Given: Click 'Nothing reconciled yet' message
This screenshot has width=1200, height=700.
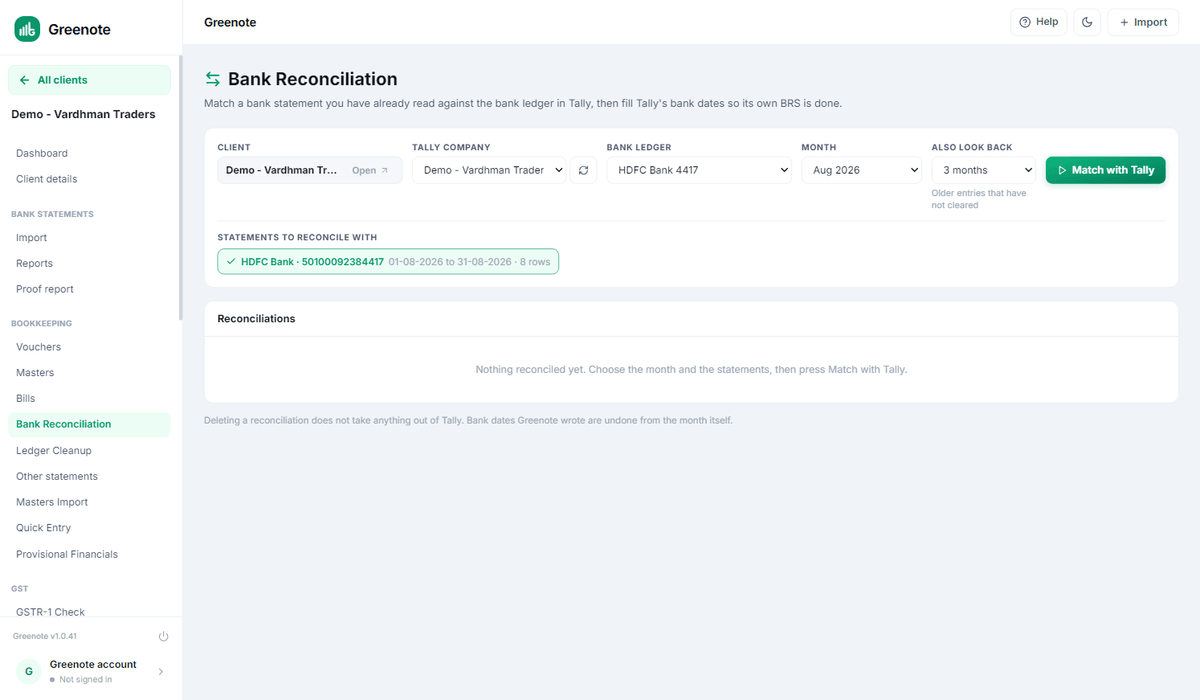Looking at the screenshot, I should coord(691,369).
